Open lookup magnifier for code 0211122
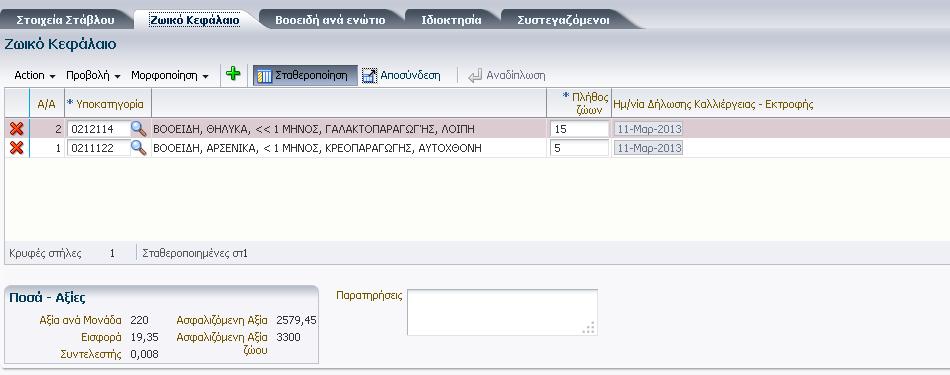The height and width of the screenshot is (375, 950). pyautogui.click(x=139, y=148)
